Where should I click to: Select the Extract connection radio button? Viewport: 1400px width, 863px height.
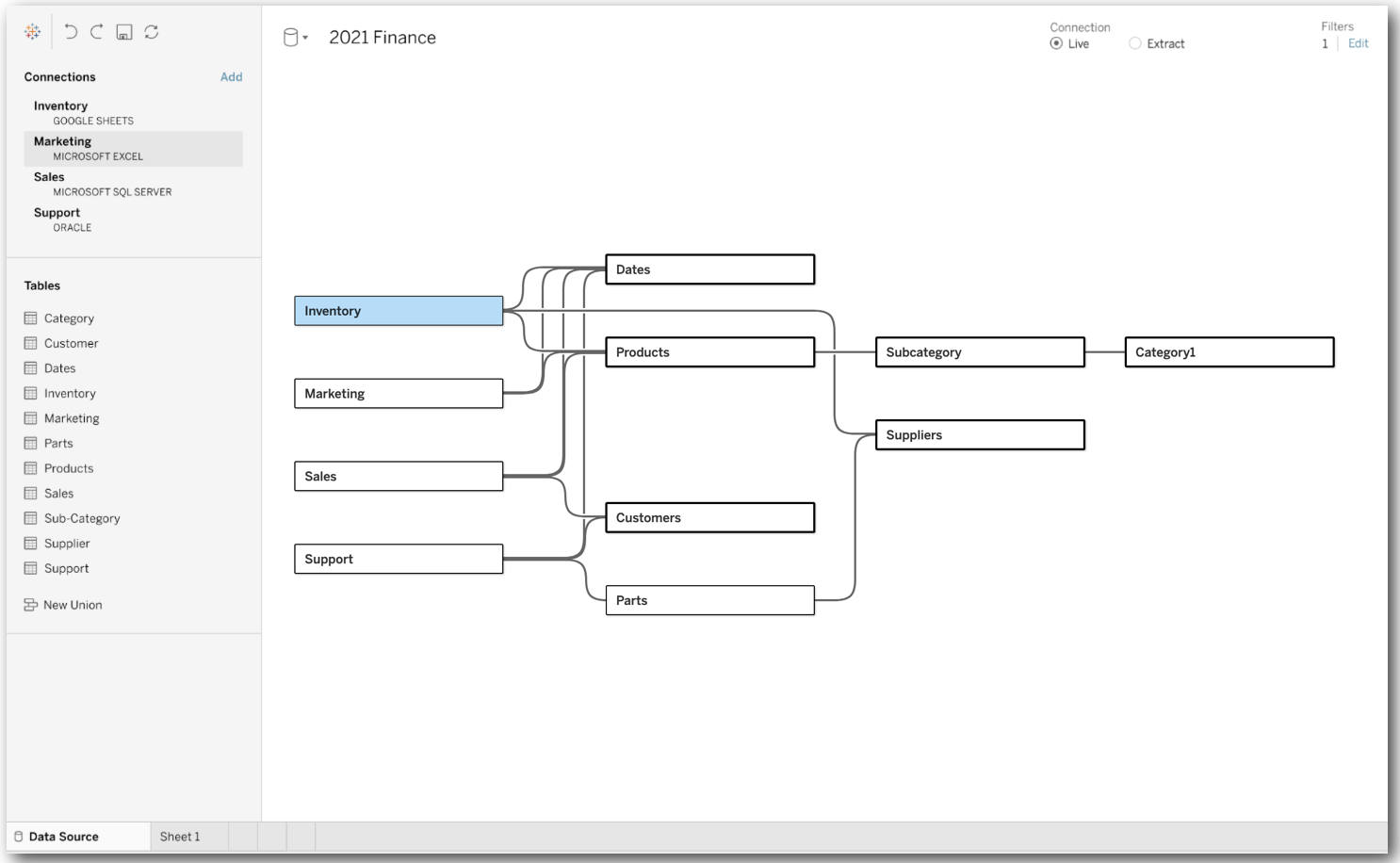(1135, 43)
